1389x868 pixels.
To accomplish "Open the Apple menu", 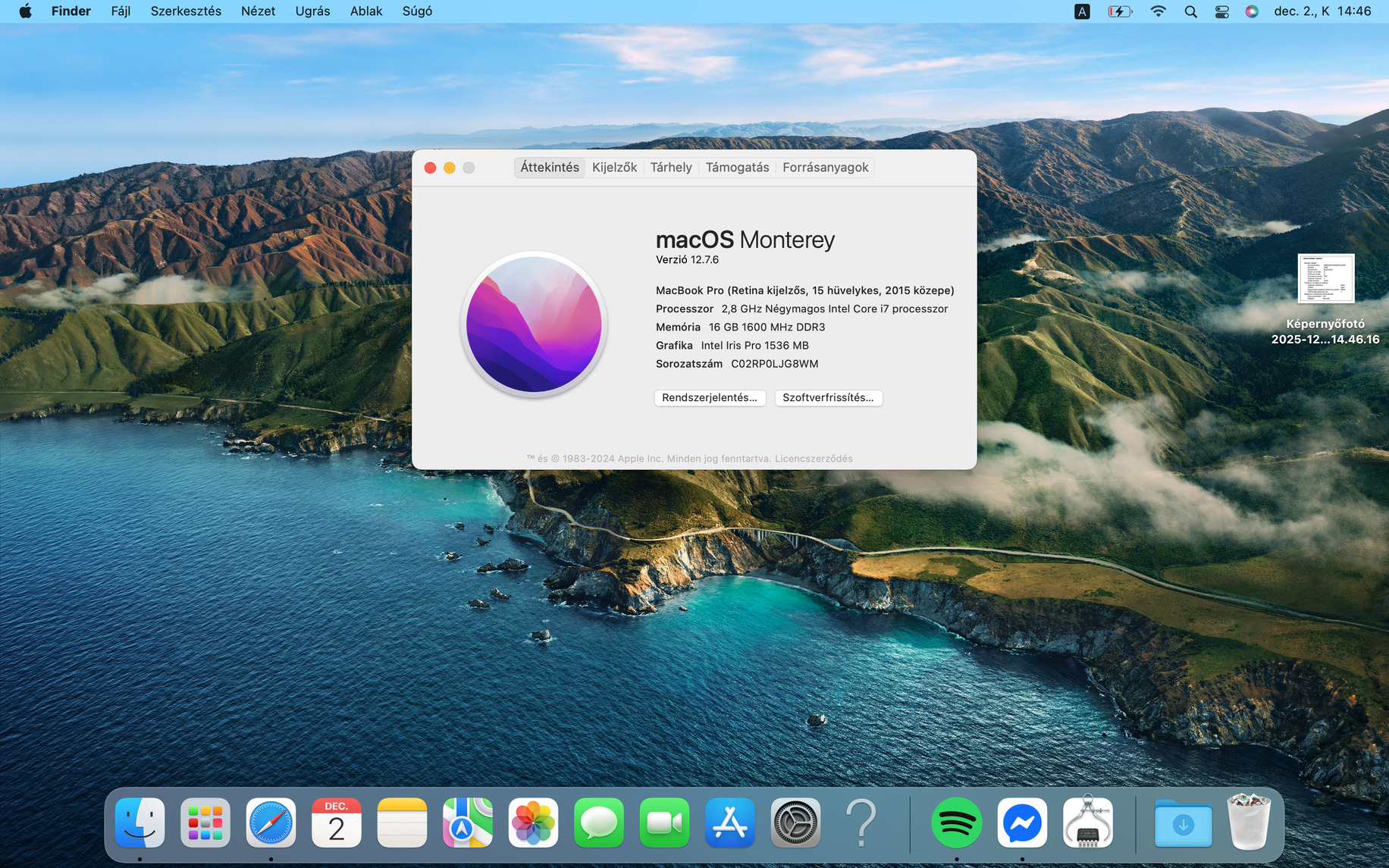I will pos(25,11).
